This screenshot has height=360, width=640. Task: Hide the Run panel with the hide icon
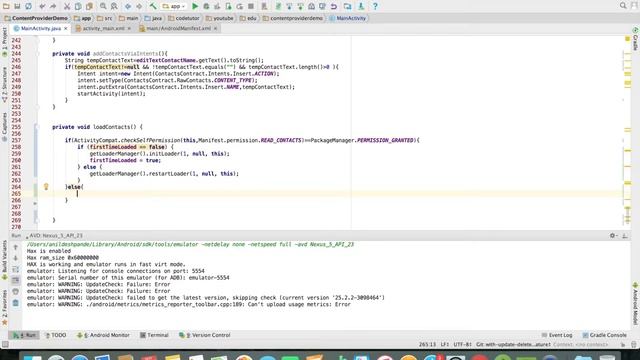[x=625, y=236]
